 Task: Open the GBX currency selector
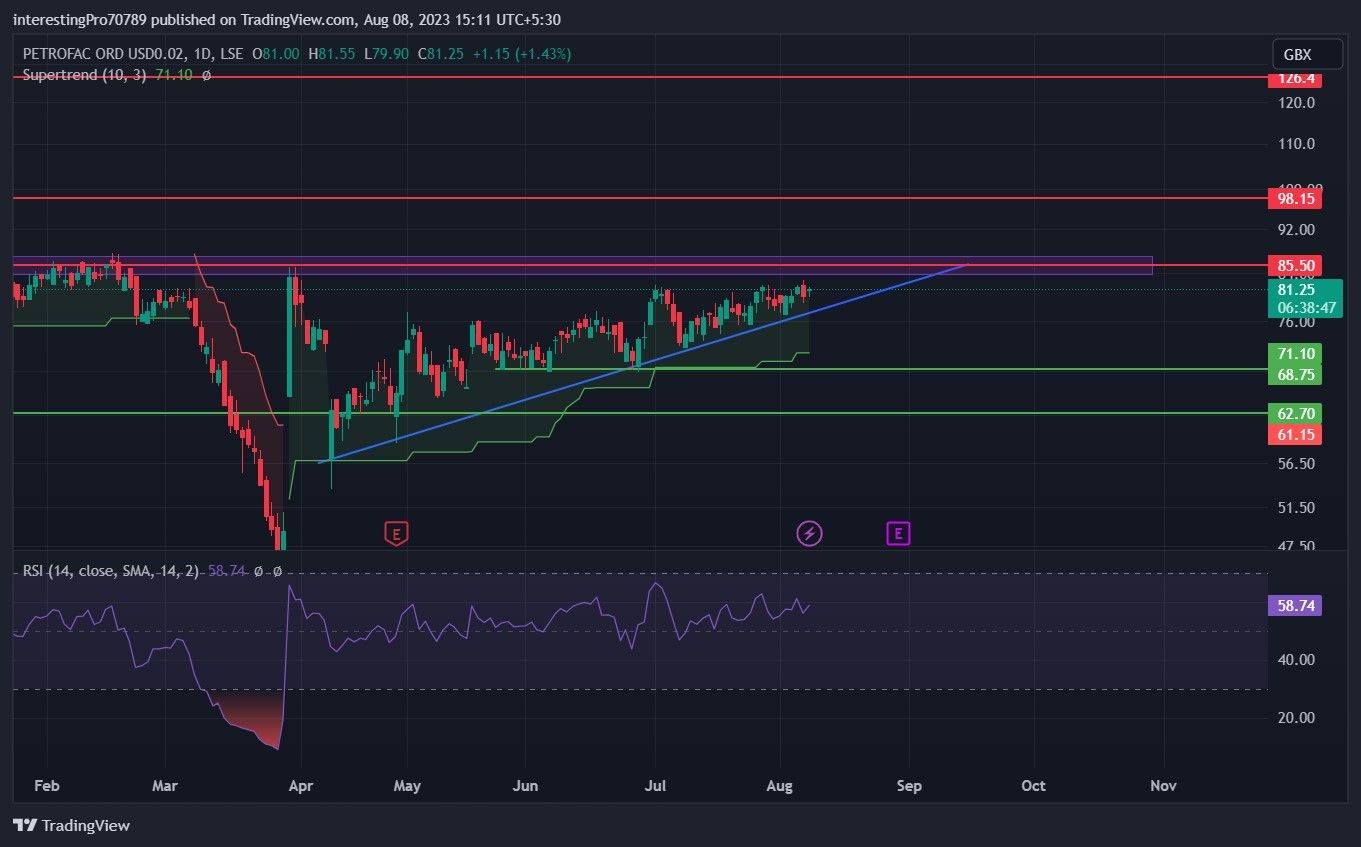tap(1307, 54)
